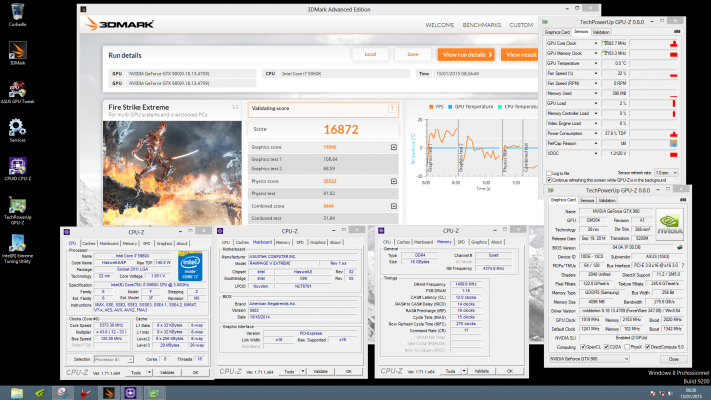Launch the 3DMark desktop shortcut

(17, 53)
